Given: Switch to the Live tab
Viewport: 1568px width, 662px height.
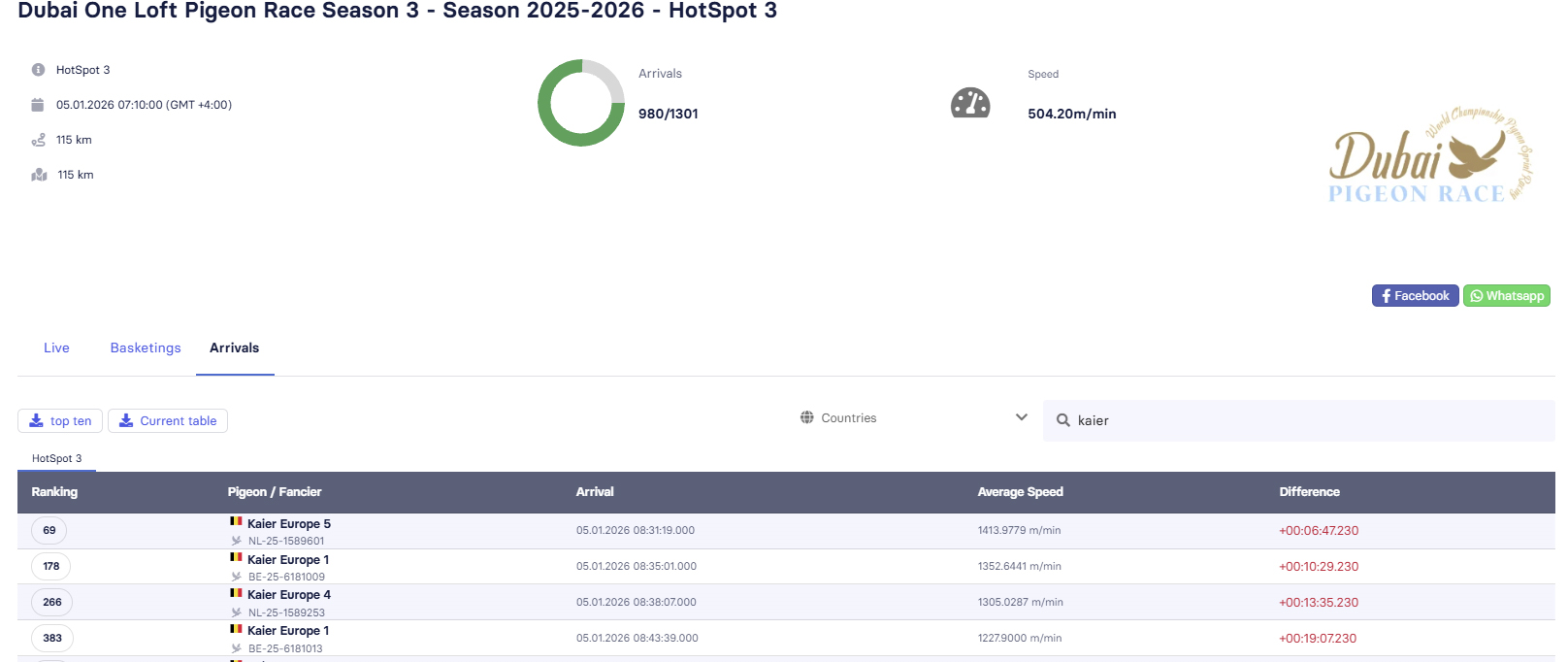Looking at the screenshot, I should pyautogui.click(x=56, y=348).
